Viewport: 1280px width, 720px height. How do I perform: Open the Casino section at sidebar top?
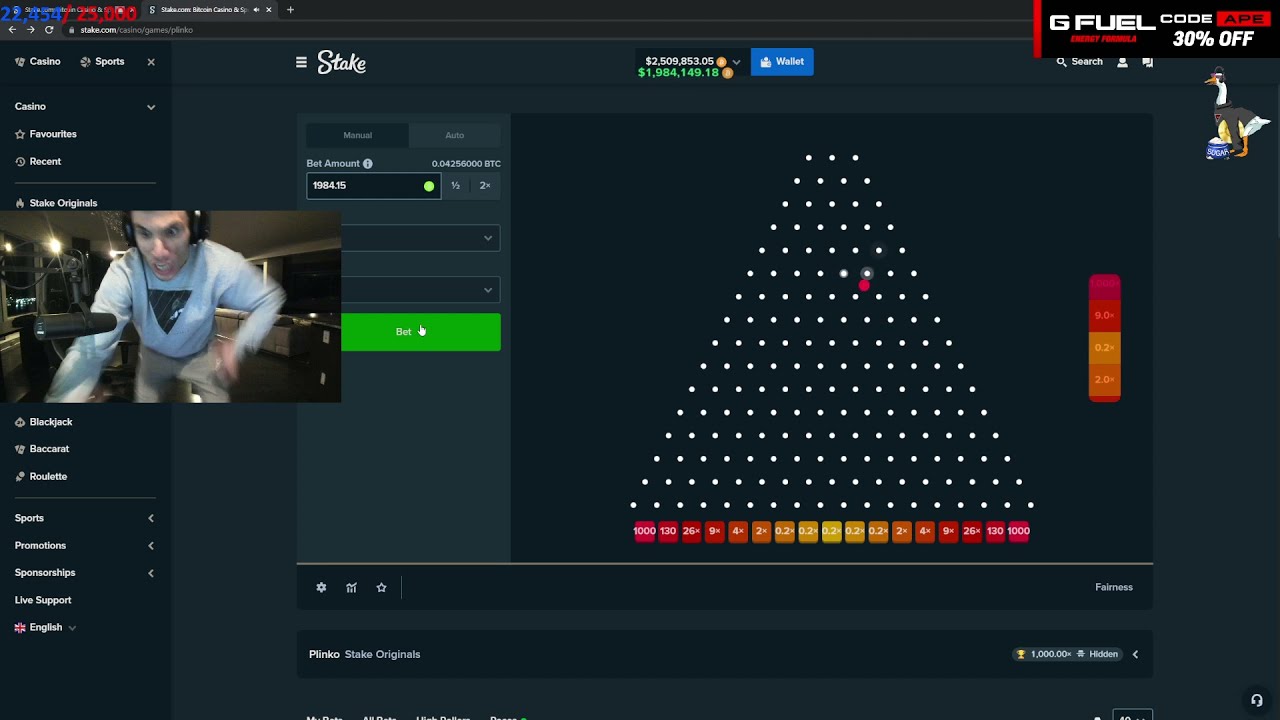pyautogui.click(x=38, y=62)
